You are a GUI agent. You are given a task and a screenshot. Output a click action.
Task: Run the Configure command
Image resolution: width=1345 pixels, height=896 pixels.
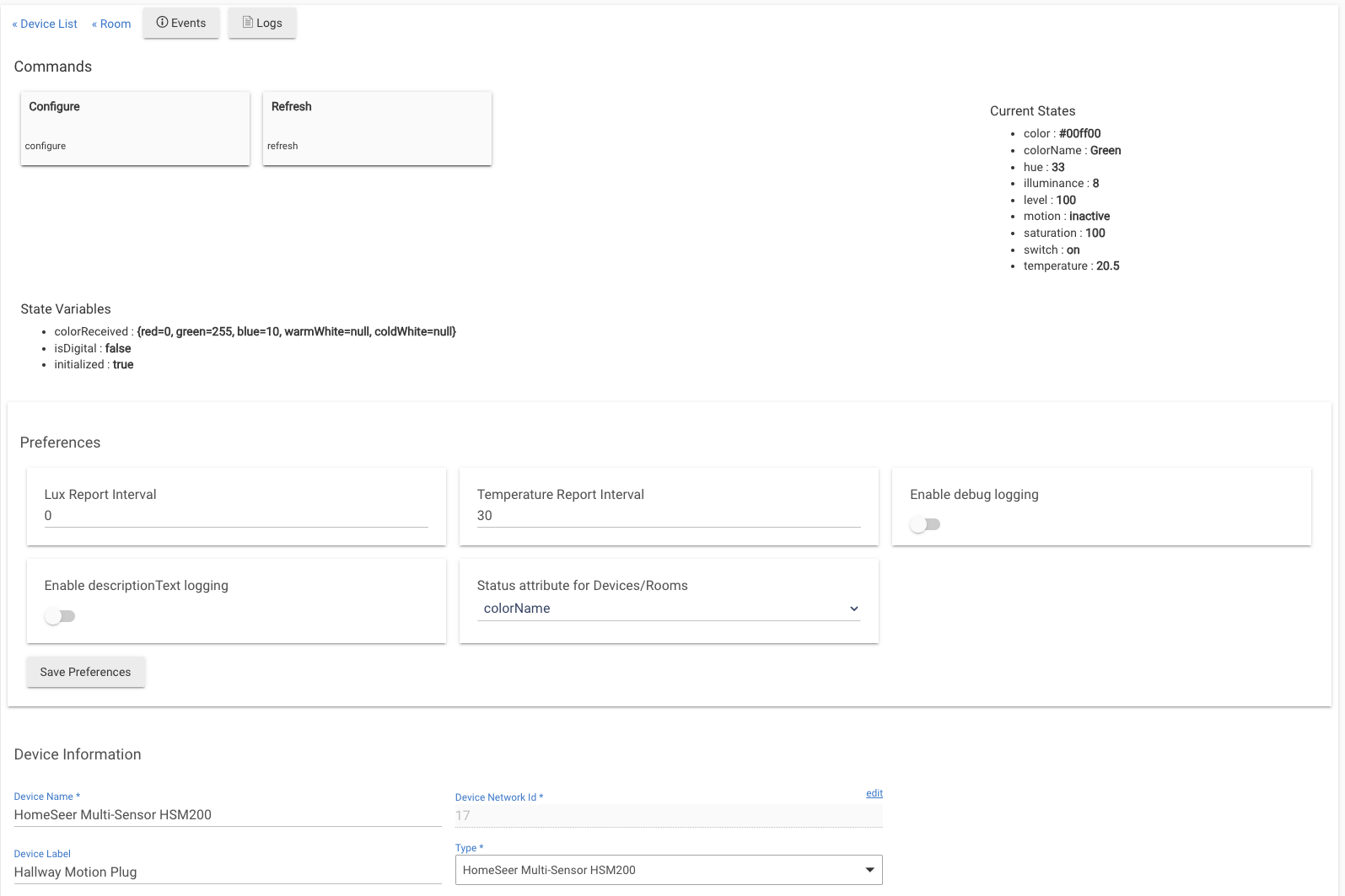coord(135,128)
